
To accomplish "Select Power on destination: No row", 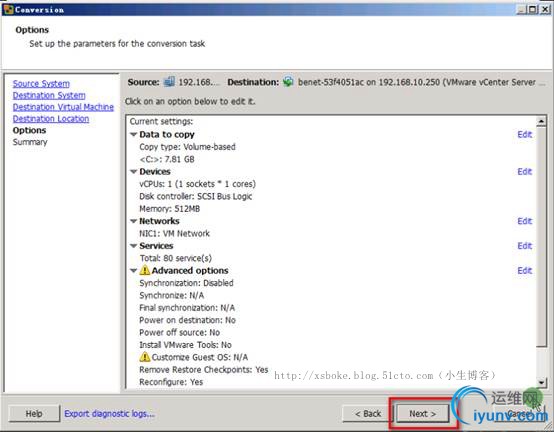I will (188, 320).
